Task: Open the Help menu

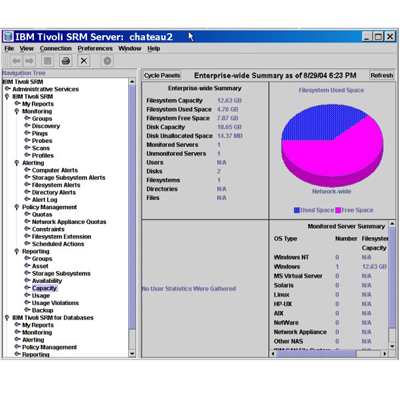Action: (x=154, y=49)
